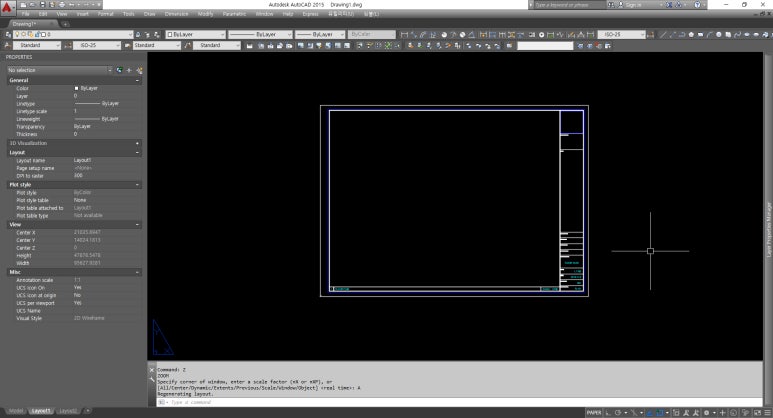This screenshot has width=773, height=418.
Task: Open the Standard text style dropdown
Action: [37, 45]
